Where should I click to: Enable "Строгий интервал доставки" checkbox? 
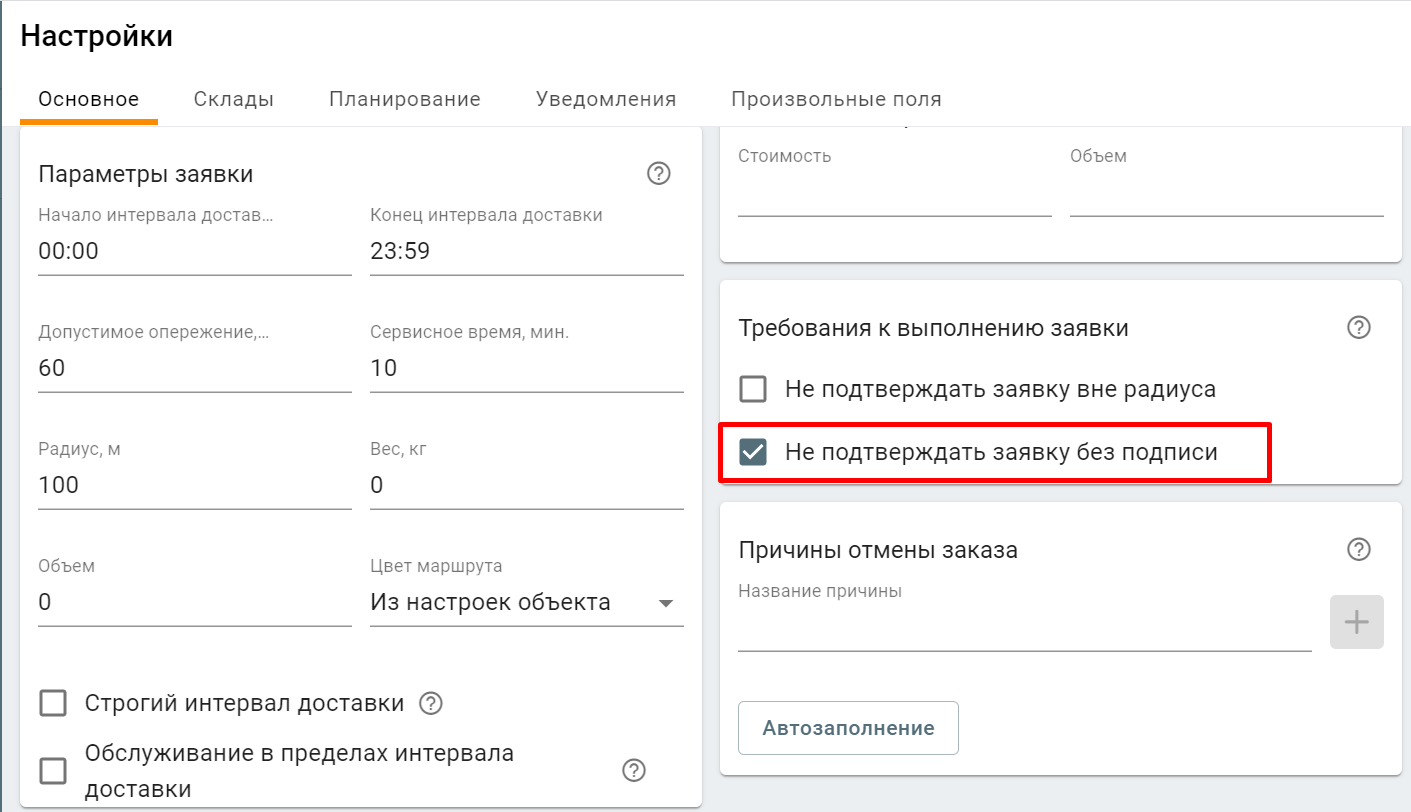pyautogui.click(x=53, y=703)
